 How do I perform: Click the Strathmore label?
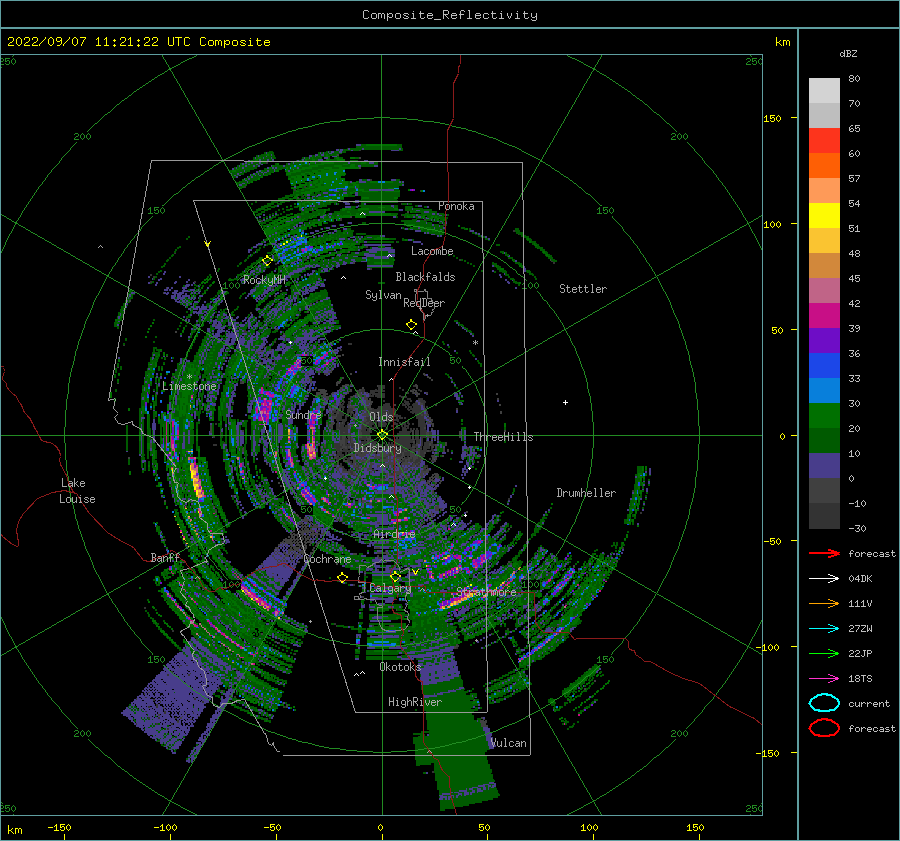(x=486, y=592)
